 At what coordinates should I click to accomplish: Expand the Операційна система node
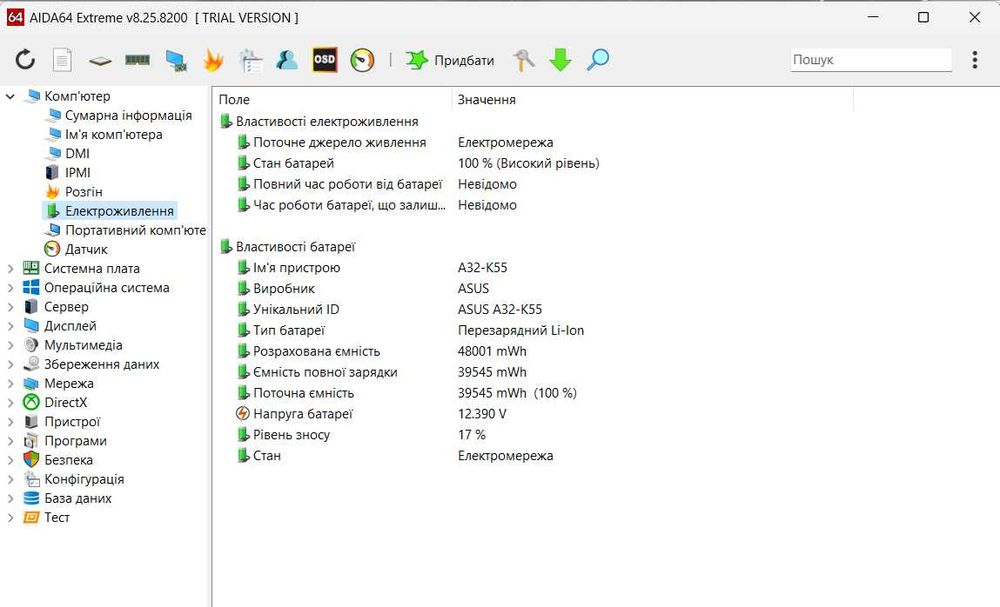click(x=10, y=288)
